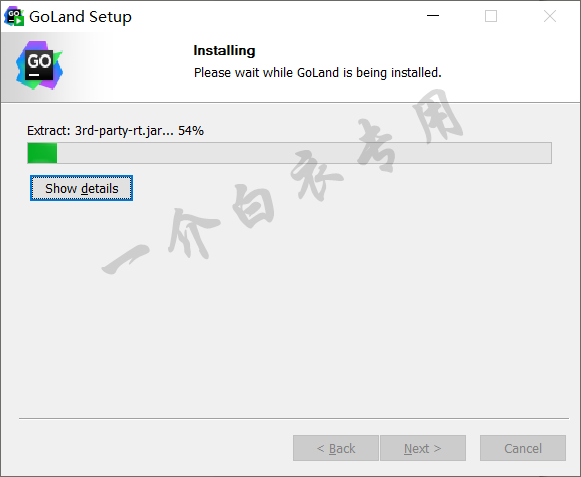
Task: Click the 'GoLand Setup' window title text
Action: pos(80,17)
